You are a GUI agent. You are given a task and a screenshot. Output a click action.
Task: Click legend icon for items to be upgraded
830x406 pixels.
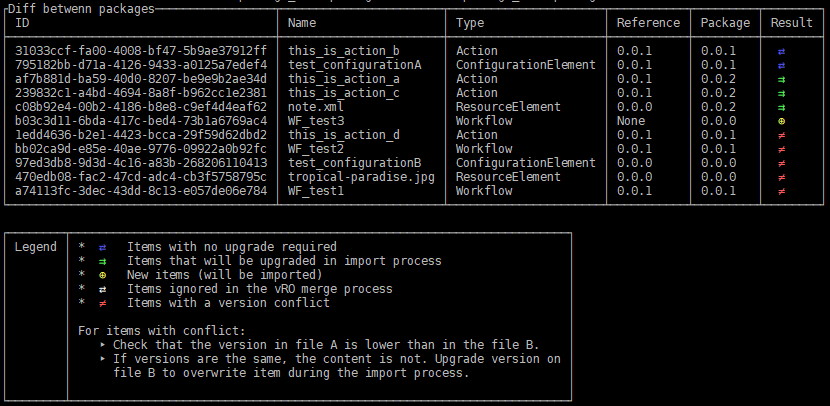[102, 261]
